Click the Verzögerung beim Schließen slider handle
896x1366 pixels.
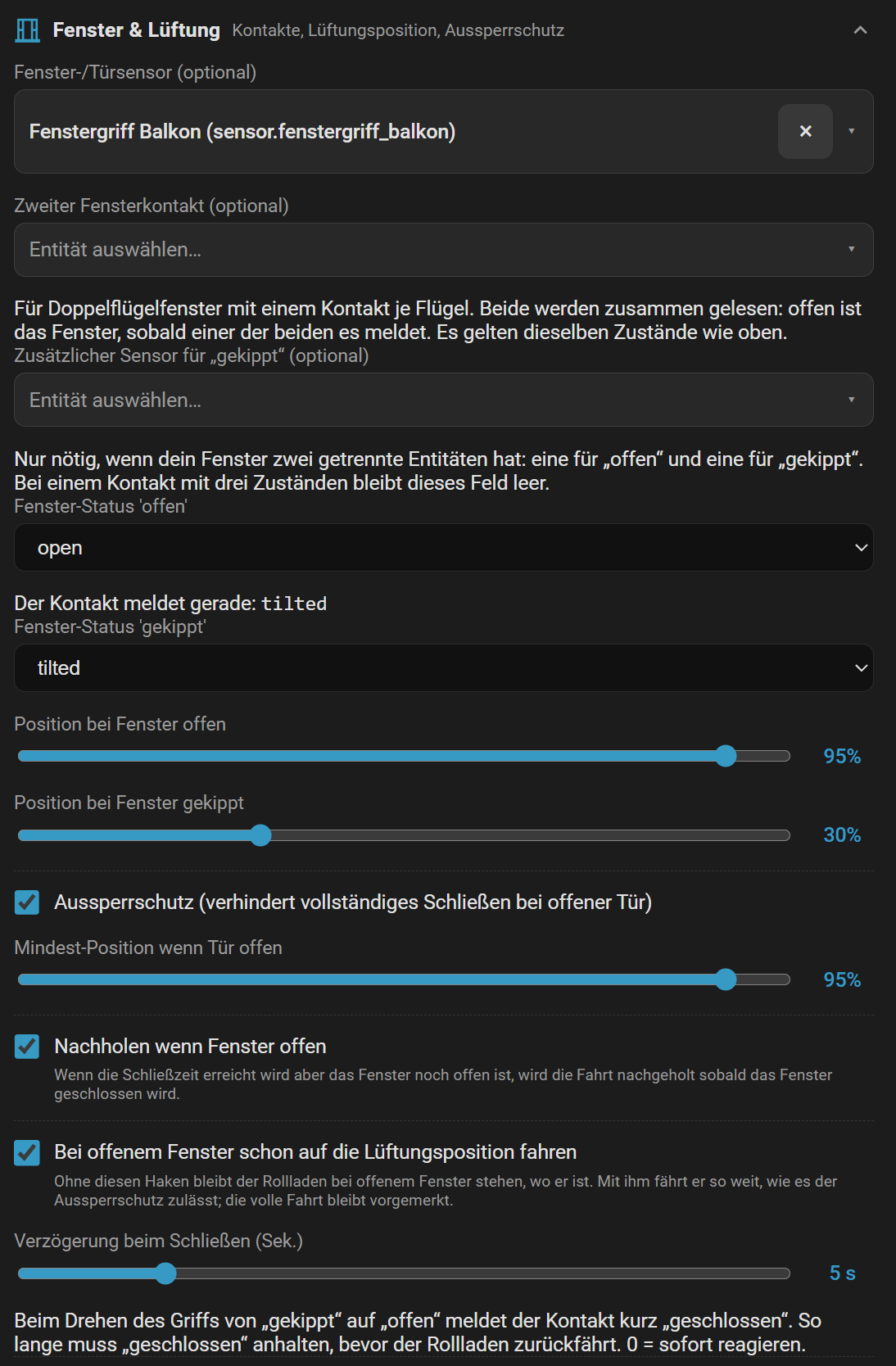(x=165, y=1273)
